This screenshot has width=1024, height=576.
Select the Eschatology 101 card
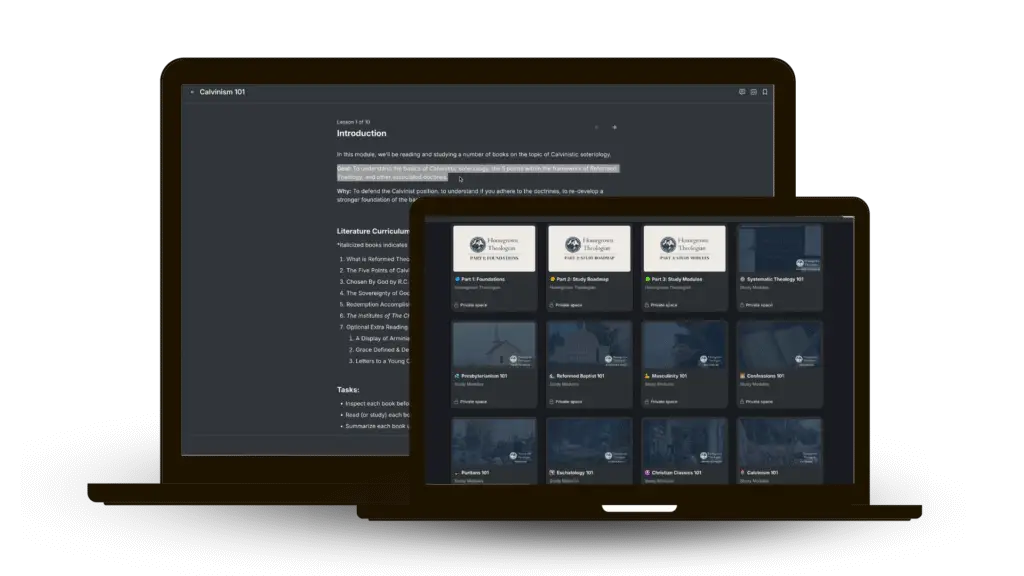coord(589,450)
